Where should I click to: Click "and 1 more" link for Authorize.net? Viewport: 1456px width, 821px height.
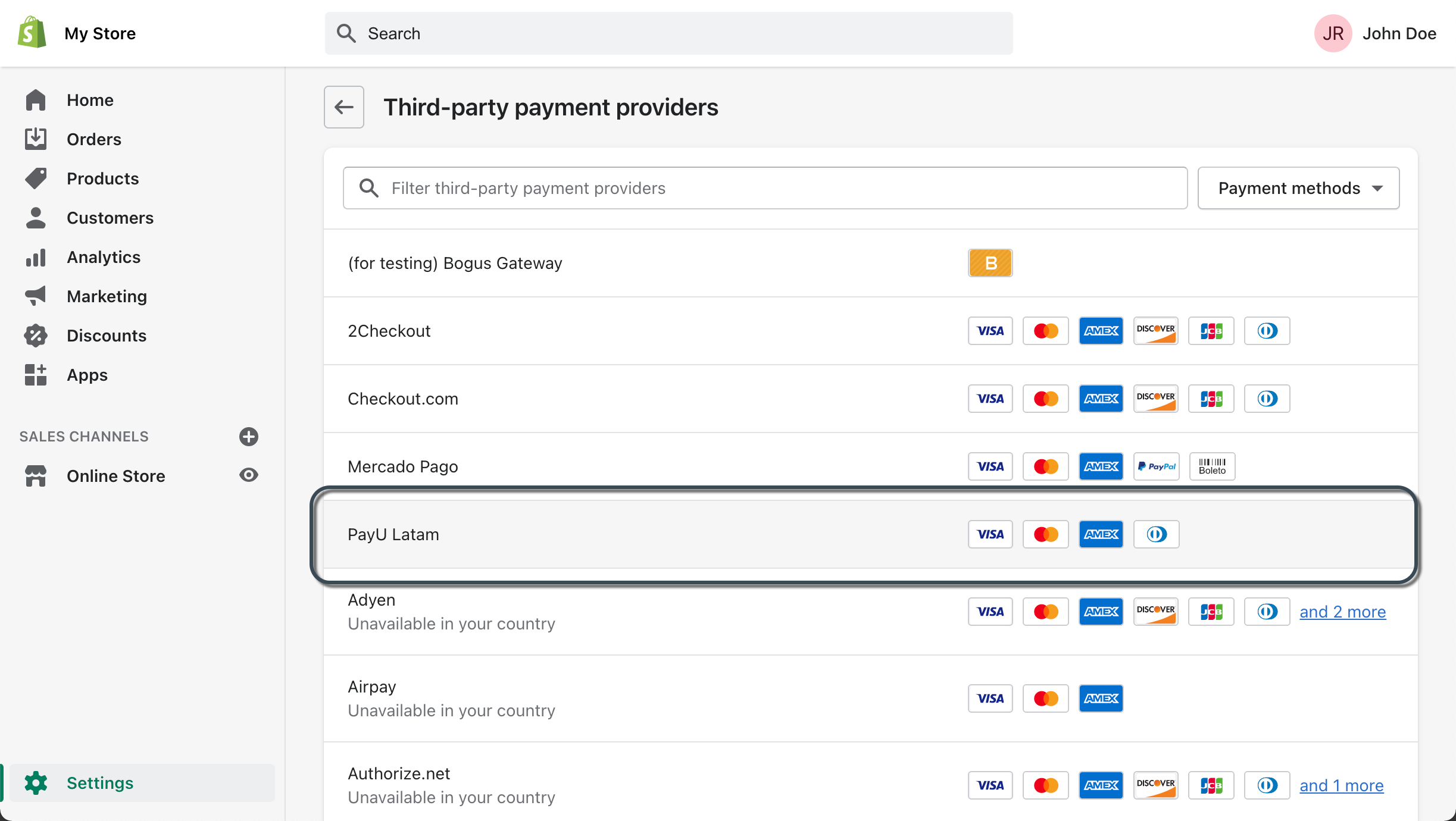[1341, 785]
